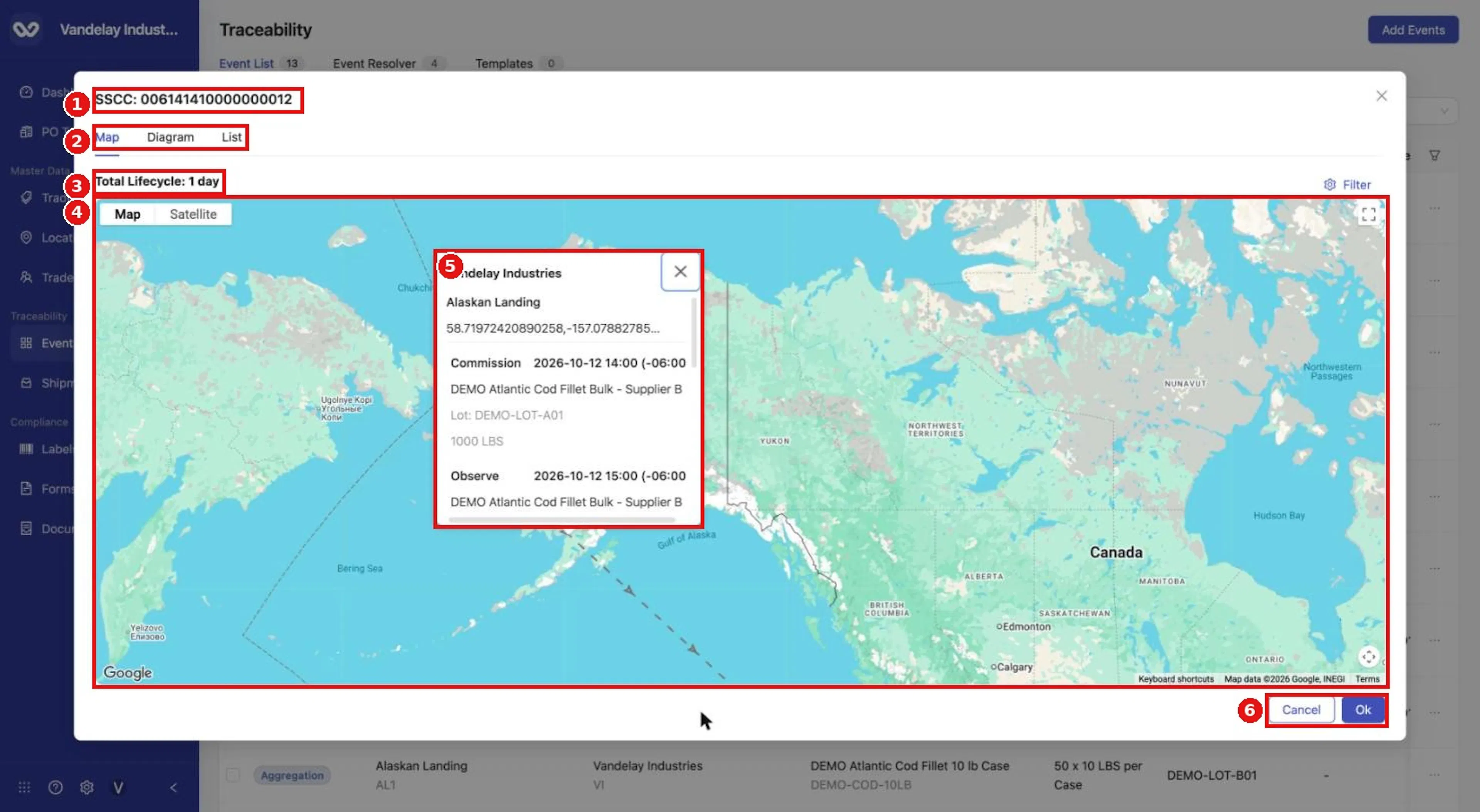
Task: Close the SSCC modal dialog
Action: point(1382,96)
